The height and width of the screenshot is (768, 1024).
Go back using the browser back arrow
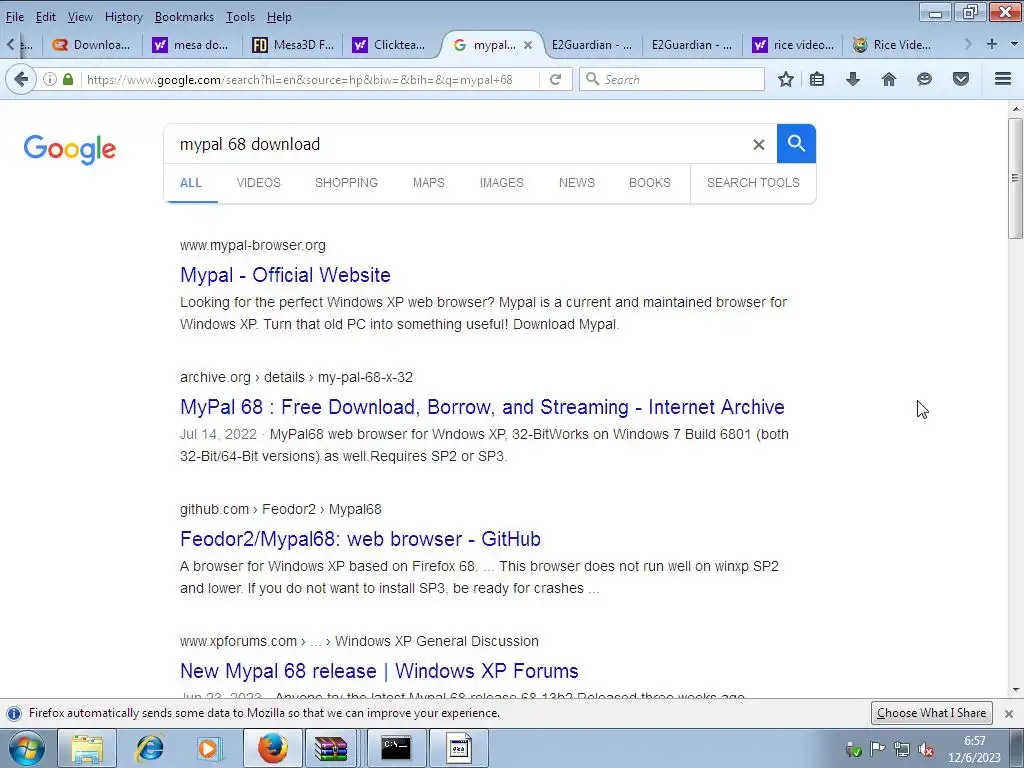pos(21,80)
